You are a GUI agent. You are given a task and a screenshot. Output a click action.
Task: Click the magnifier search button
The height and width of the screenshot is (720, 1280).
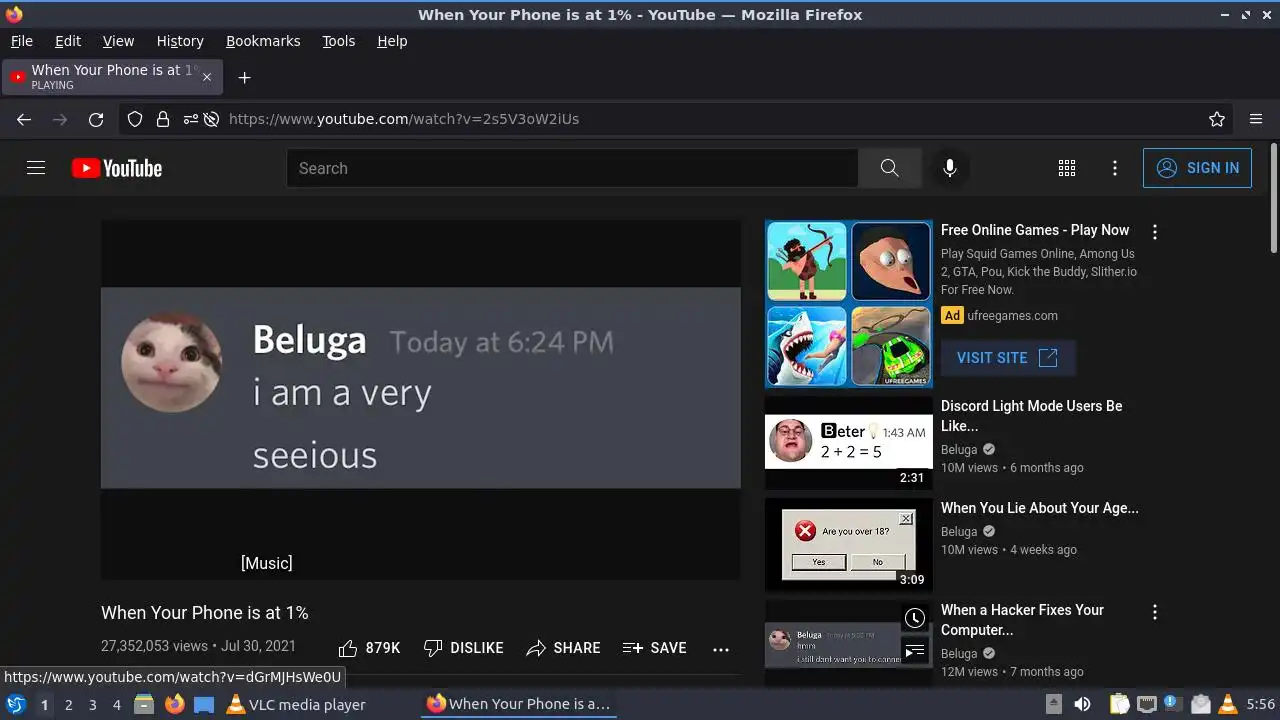pos(890,168)
